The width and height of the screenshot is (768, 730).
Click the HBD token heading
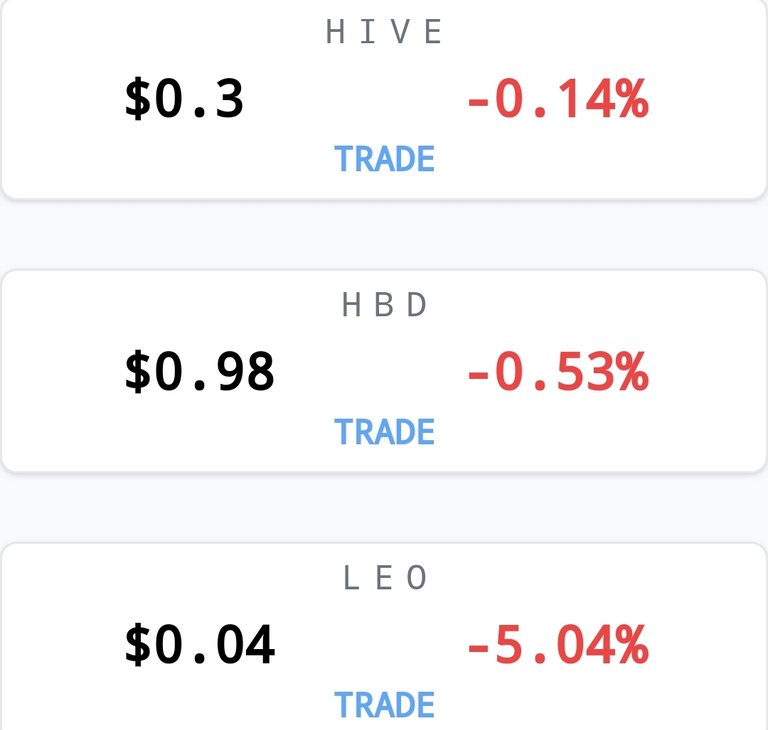384,304
